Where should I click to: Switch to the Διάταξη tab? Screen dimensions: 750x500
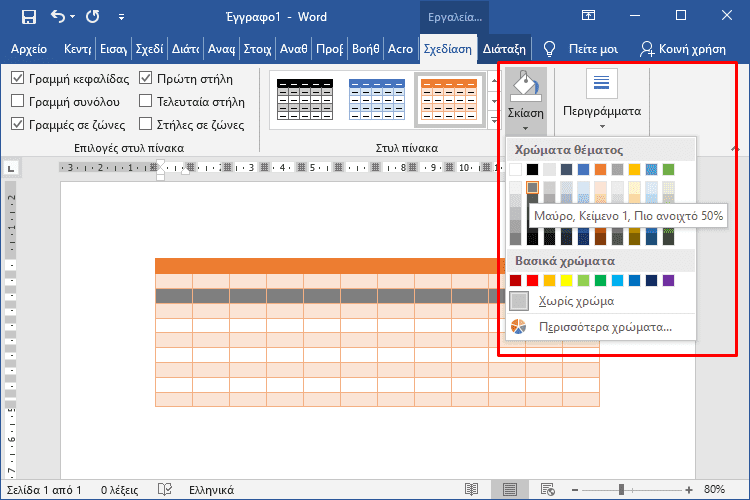tap(503, 48)
